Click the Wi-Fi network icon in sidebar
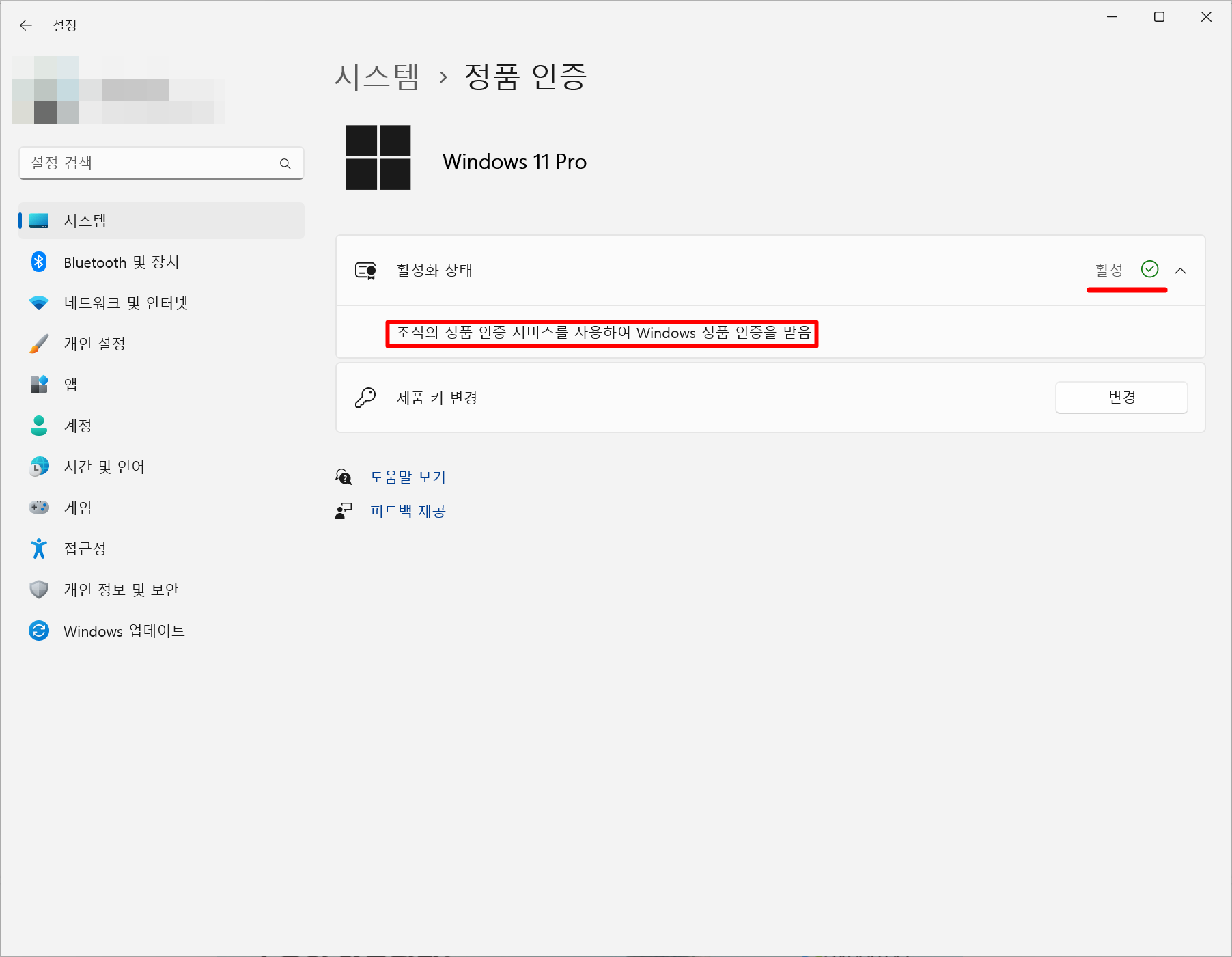Viewport: 1232px width, 957px height. point(39,303)
